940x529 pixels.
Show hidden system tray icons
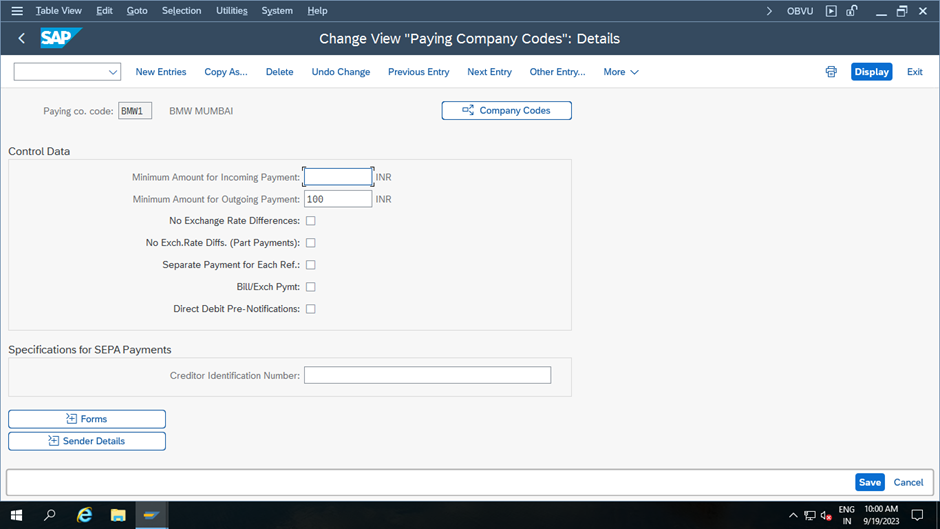(793, 515)
